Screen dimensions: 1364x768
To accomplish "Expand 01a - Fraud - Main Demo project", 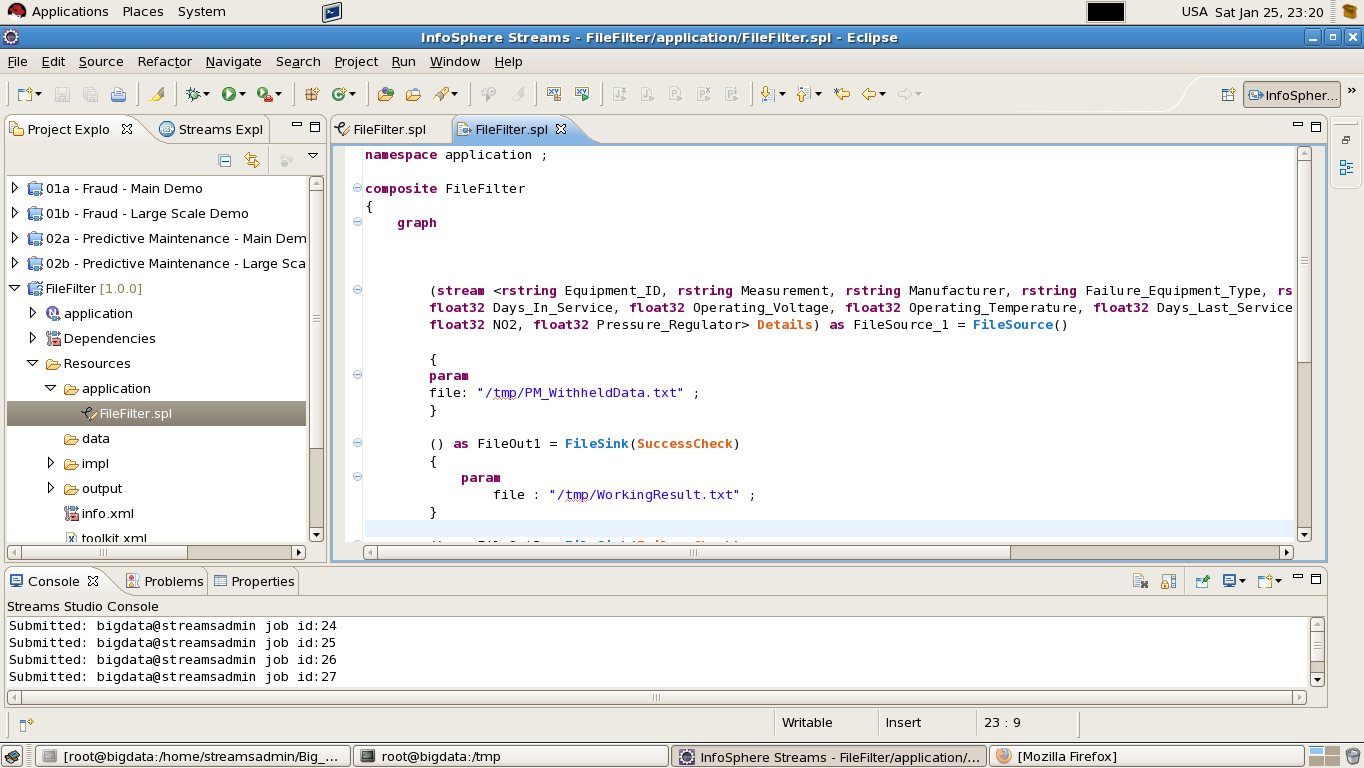I will 14,188.
